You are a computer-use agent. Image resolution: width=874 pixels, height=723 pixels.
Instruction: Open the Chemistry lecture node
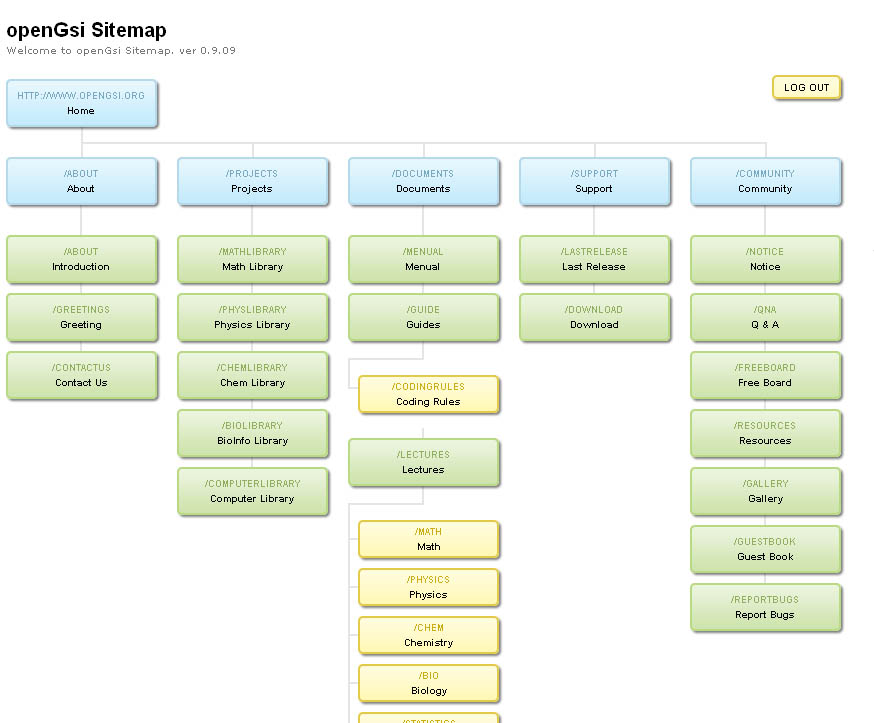(x=429, y=635)
